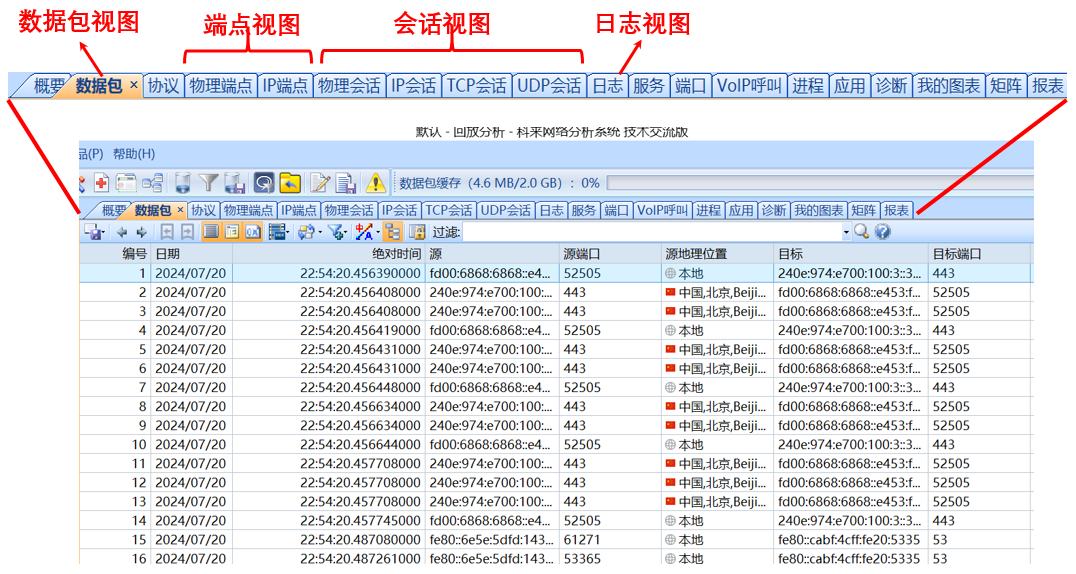Click source port 61271 in row 15
Viewport: 1076px width, 574px height.
click(x=582, y=540)
